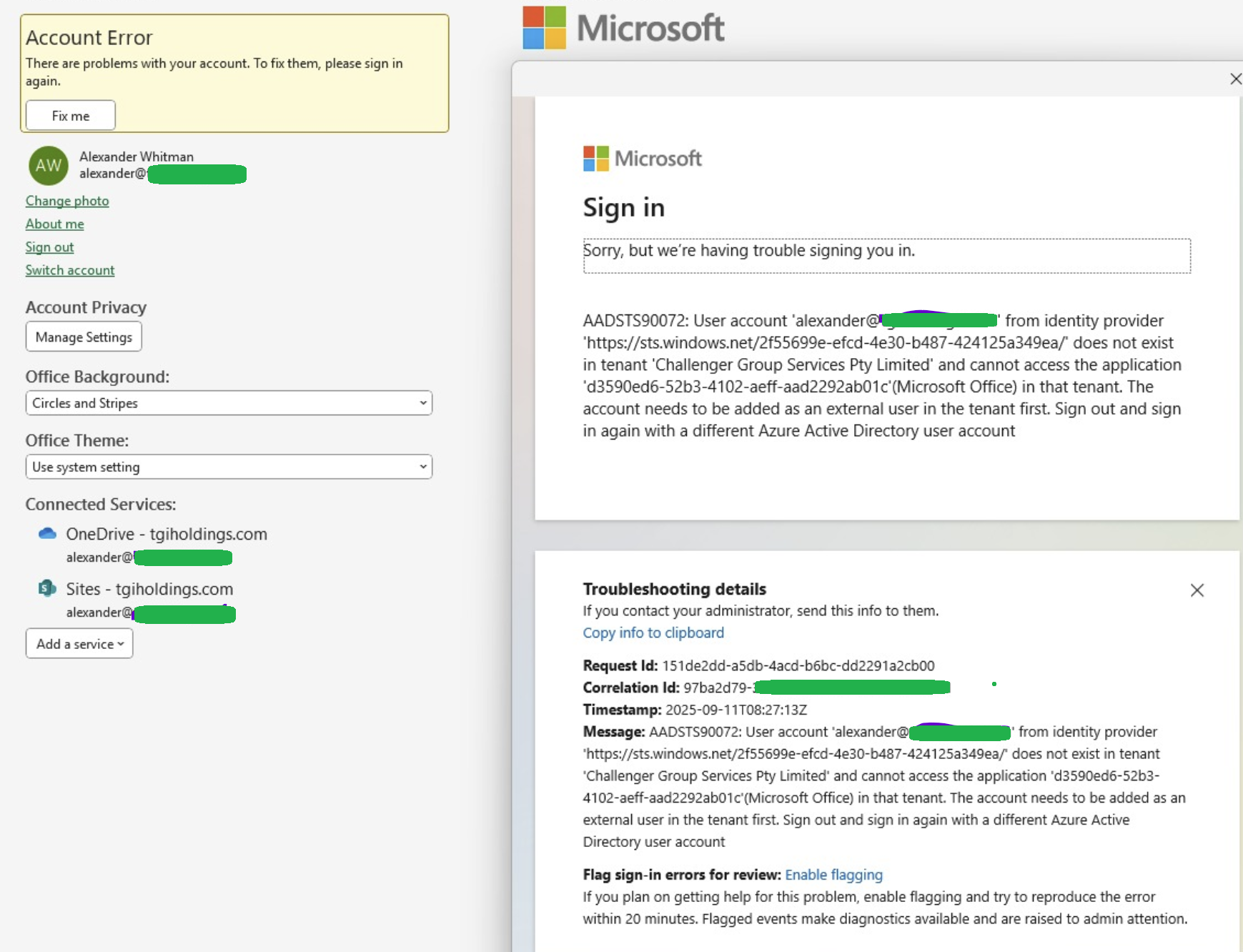Viewport: 1243px width, 952px height.
Task: Open the OneDrive - tgiholdings.com service
Action: pos(166,534)
